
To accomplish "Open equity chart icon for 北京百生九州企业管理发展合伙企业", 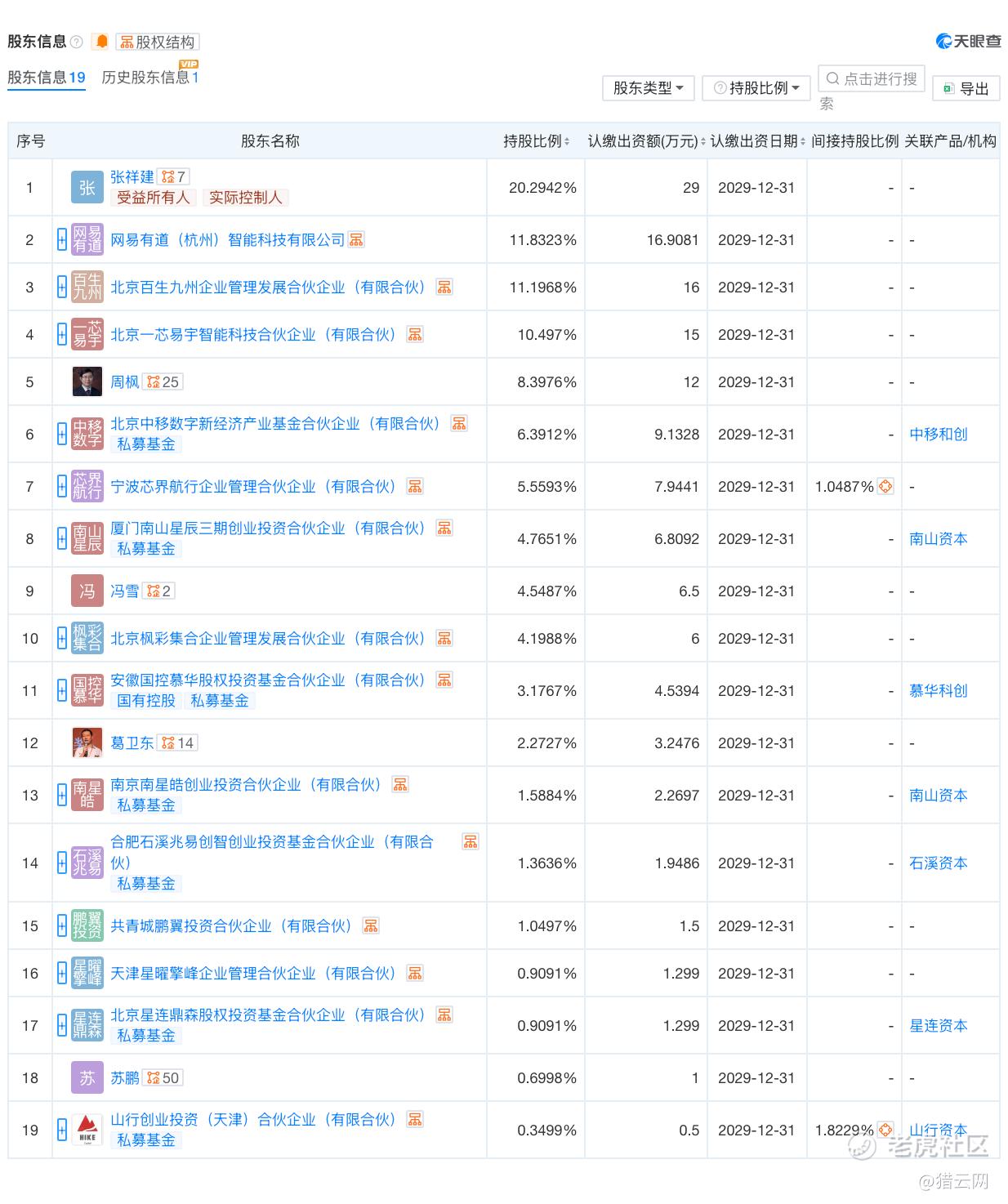I will 444,288.
